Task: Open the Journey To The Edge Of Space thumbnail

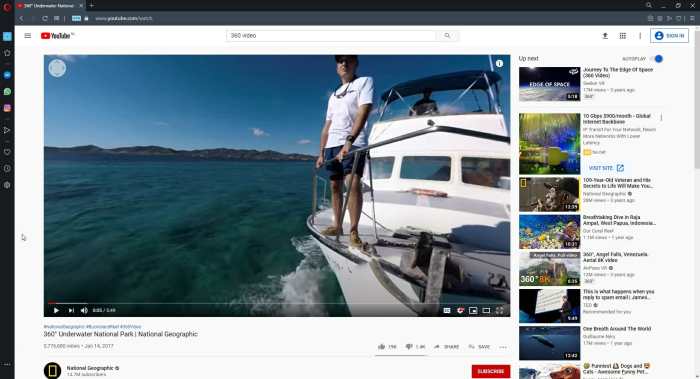Action: click(550, 84)
